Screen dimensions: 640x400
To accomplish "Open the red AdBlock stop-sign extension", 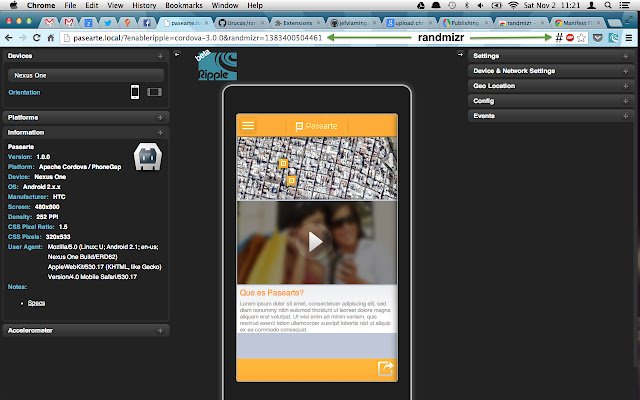I will [570, 38].
